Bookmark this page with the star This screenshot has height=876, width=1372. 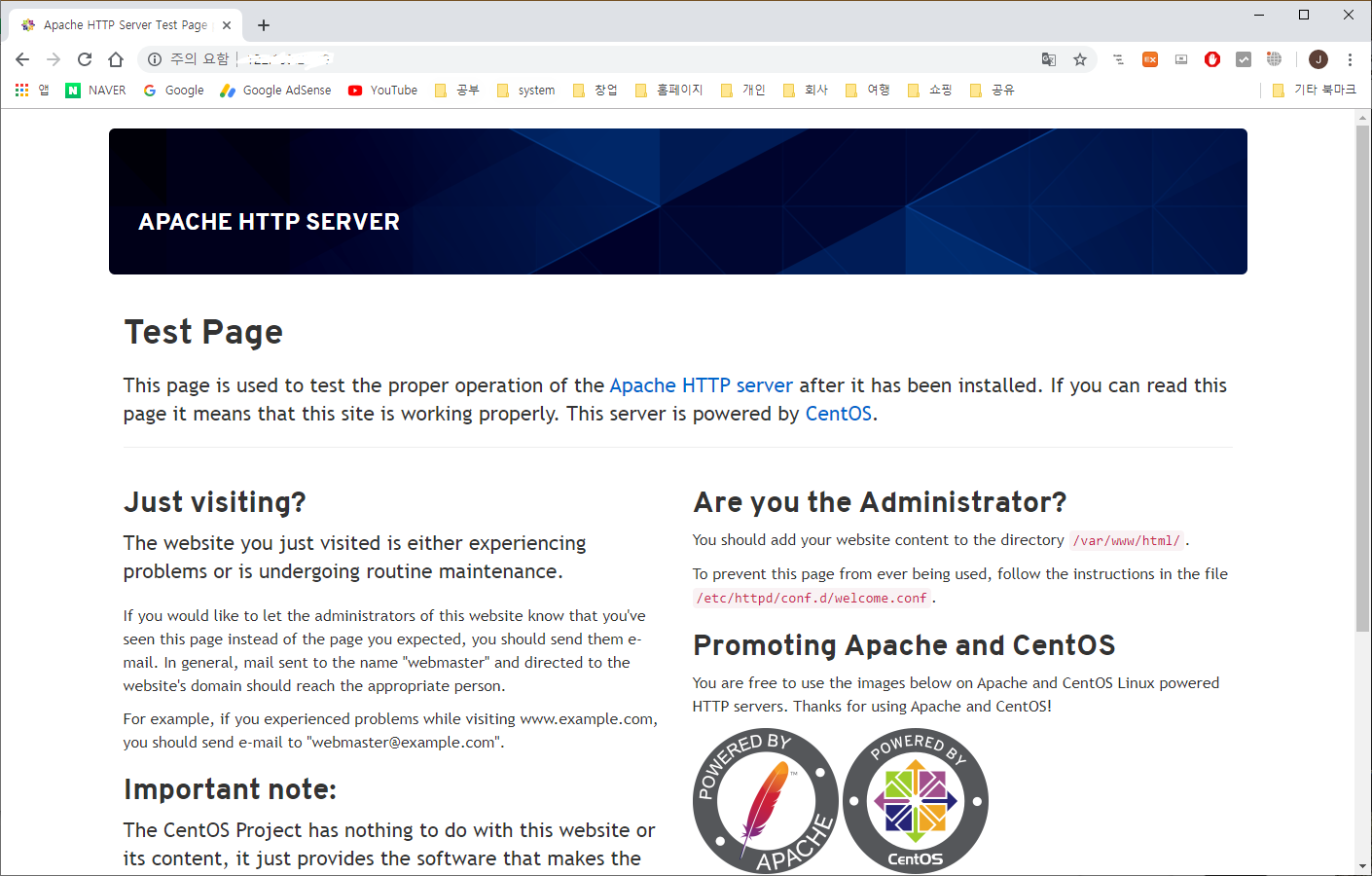(1080, 59)
